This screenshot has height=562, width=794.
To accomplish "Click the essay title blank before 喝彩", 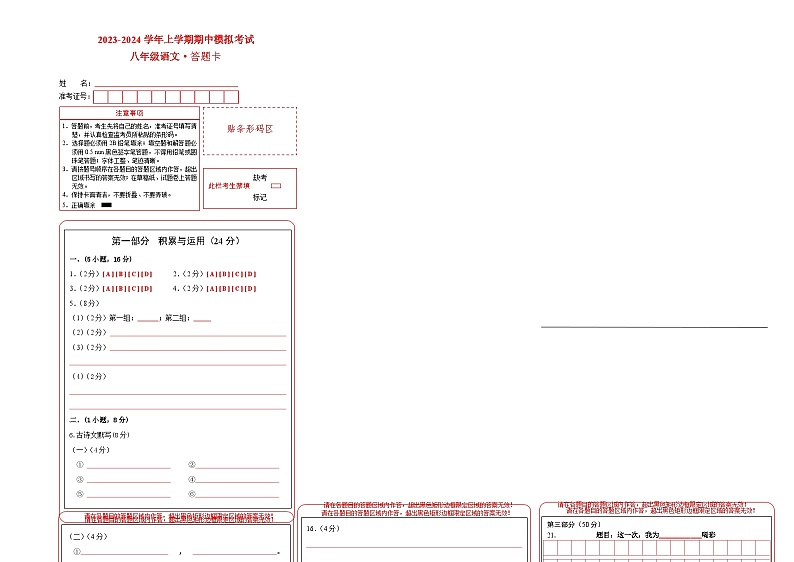I will point(680,535).
